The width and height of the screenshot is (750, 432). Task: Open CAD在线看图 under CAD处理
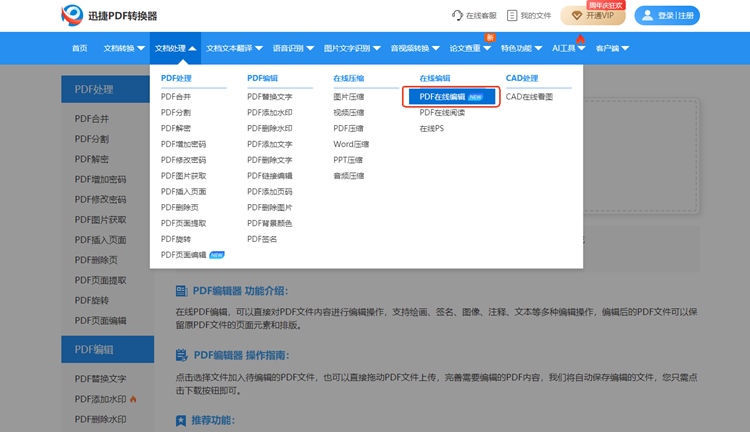point(529,97)
